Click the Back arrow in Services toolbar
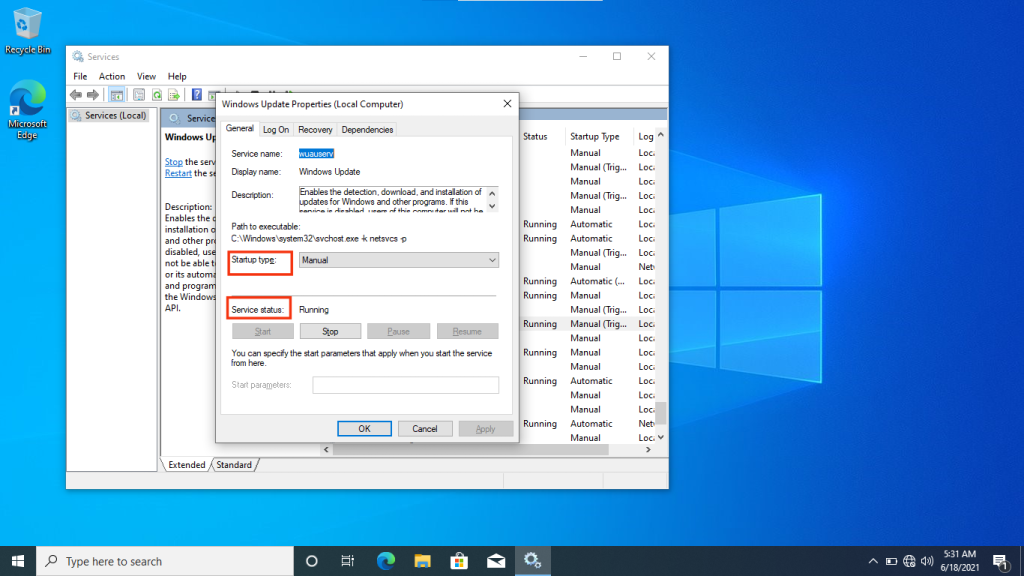The width and height of the screenshot is (1024, 576). click(x=76, y=95)
